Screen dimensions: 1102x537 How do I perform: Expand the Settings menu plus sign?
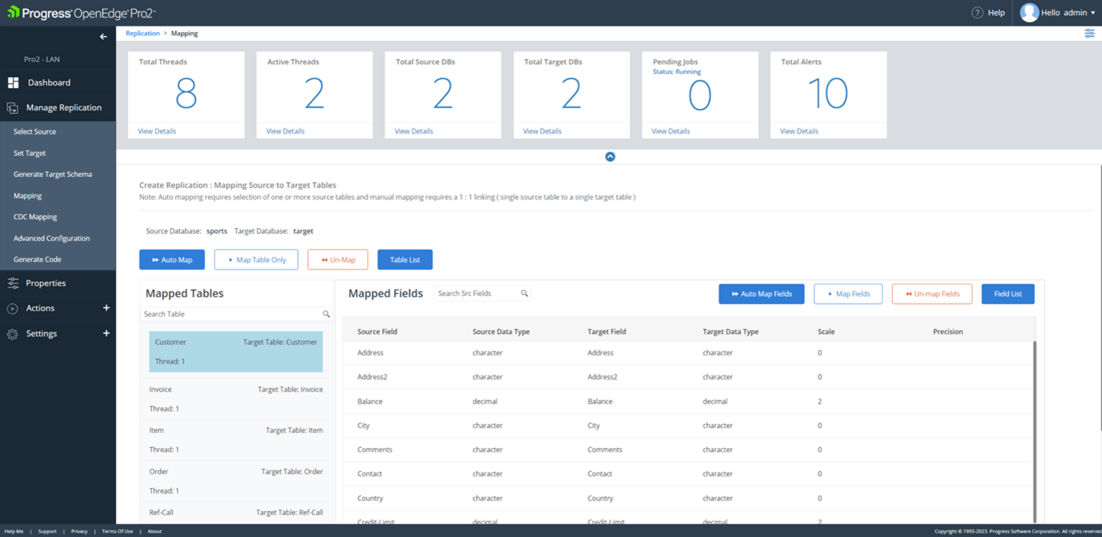(x=106, y=333)
